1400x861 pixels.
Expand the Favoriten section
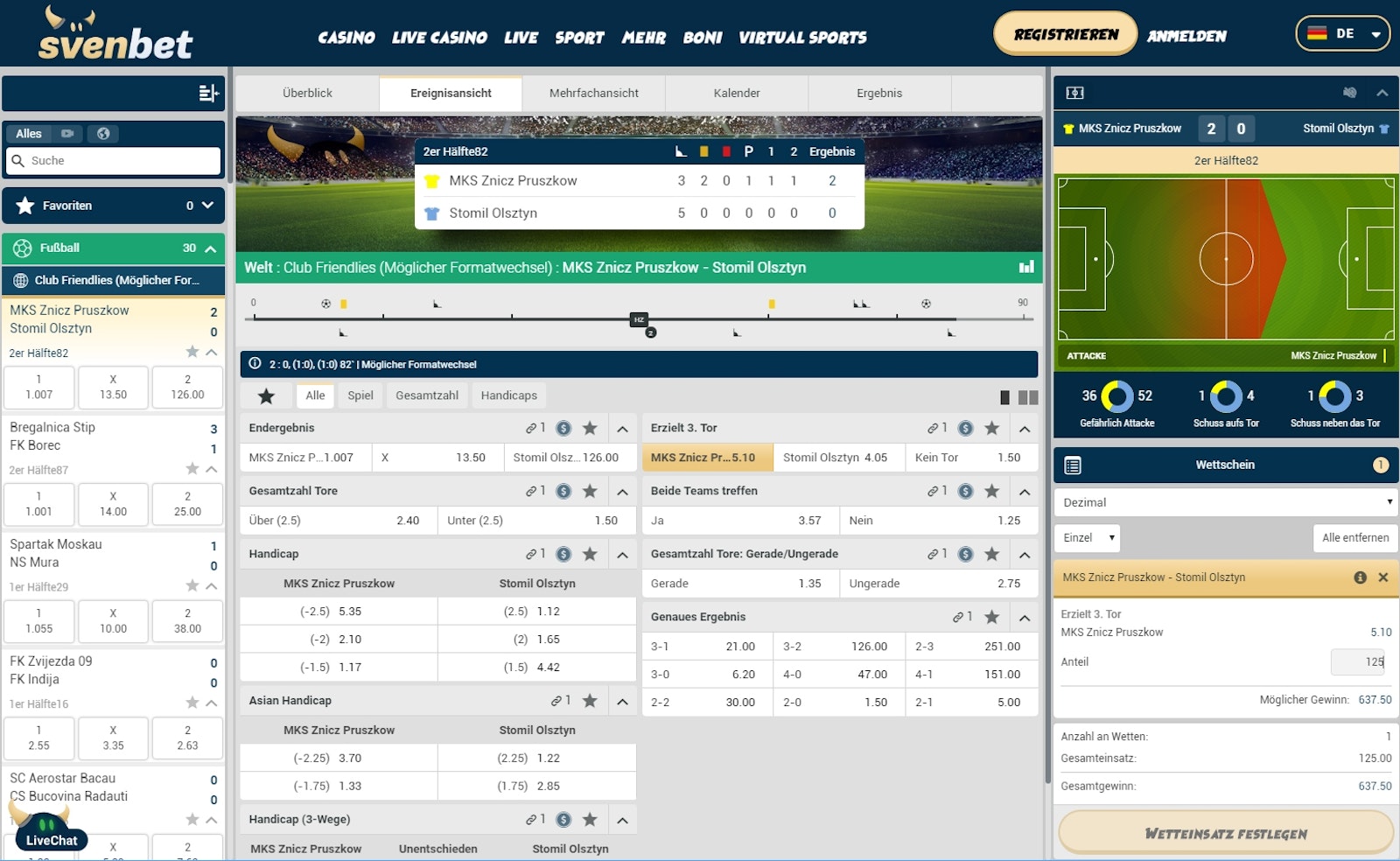(x=207, y=206)
